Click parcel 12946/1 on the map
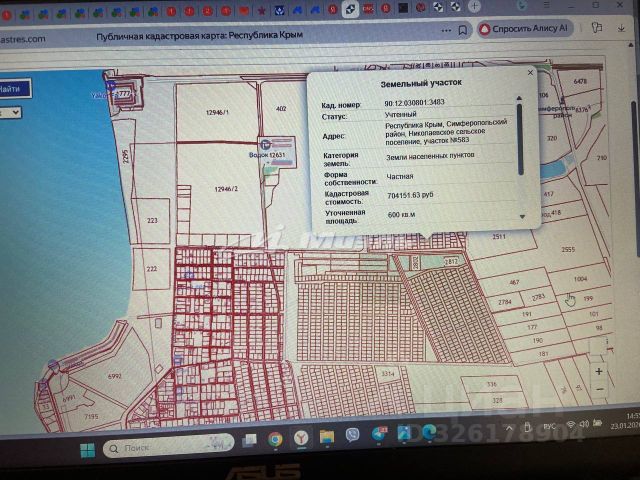Viewport: 640px width, 480px height. (x=217, y=112)
